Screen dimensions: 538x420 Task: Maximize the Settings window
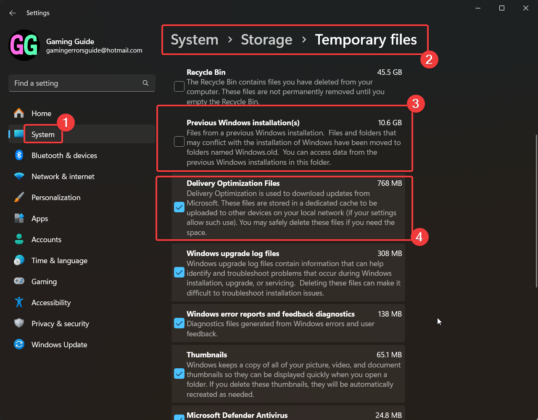pyautogui.click(x=502, y=8)
